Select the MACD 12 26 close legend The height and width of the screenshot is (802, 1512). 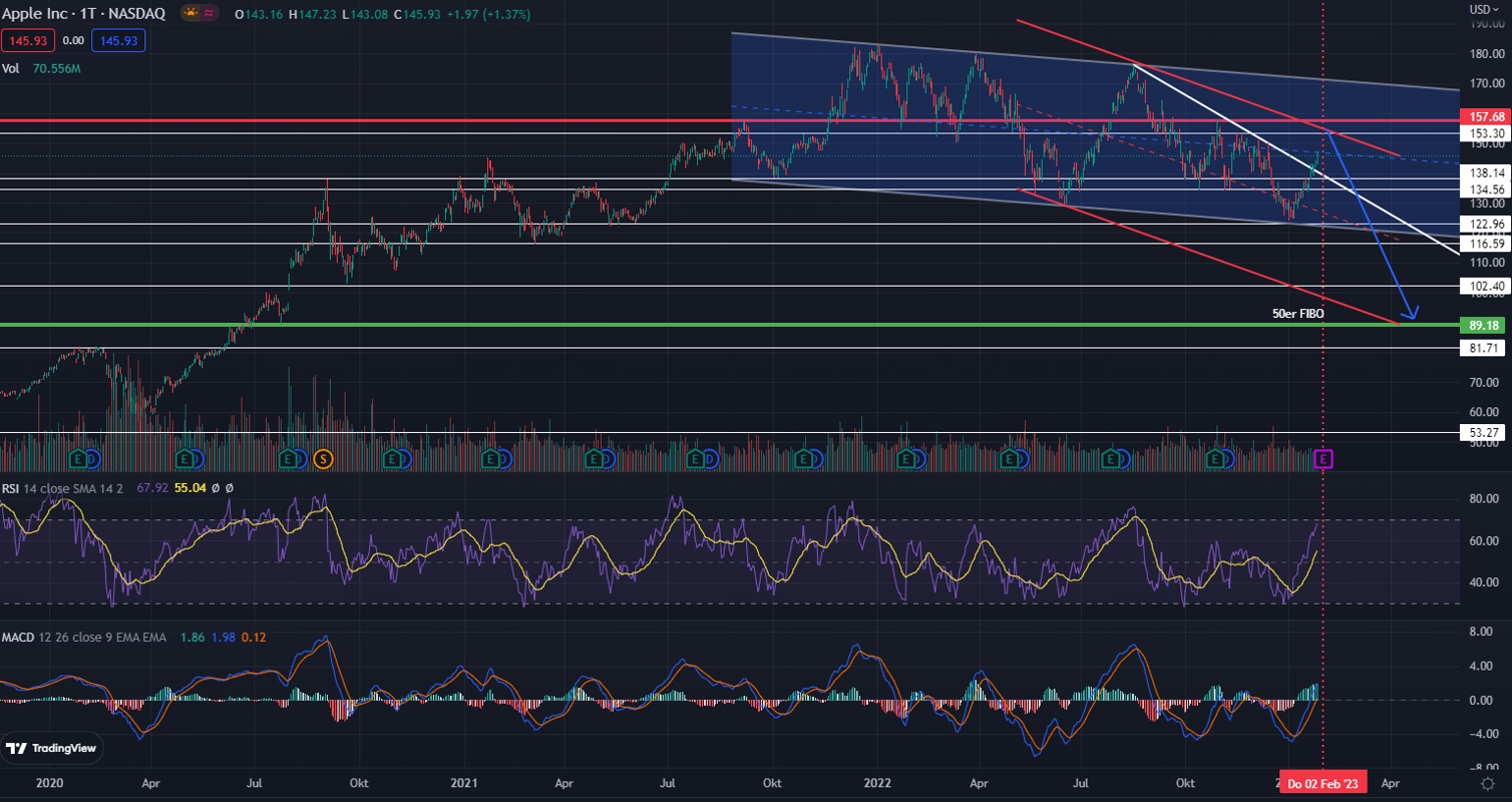(x=84, y=637)
